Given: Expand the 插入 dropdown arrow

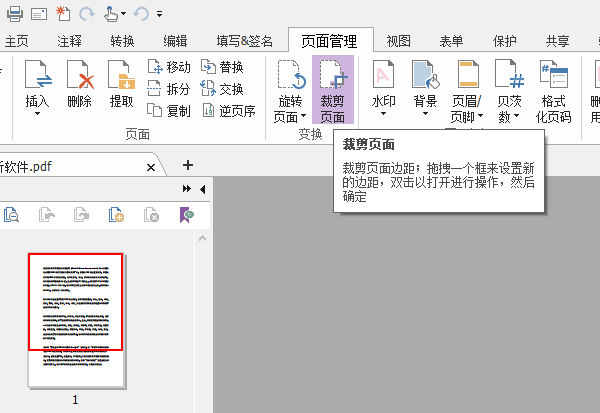Looking at the screenshot, I should pos(37,113).
